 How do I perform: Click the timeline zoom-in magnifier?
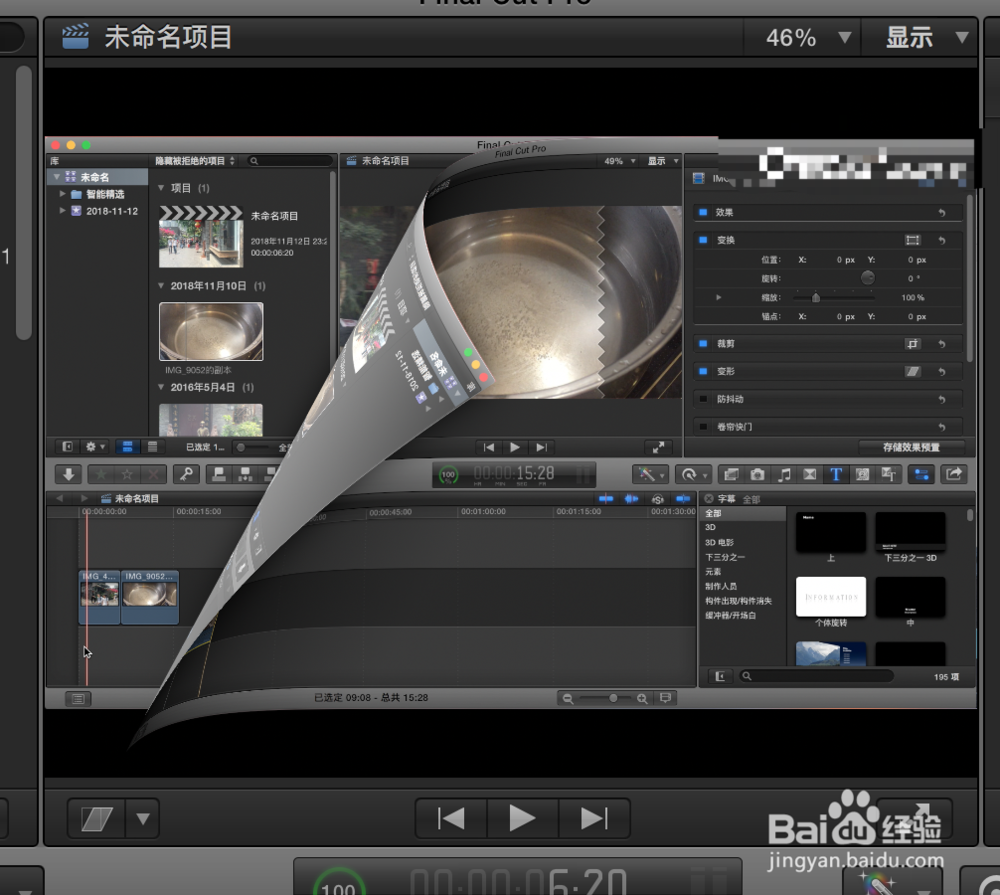642,699
